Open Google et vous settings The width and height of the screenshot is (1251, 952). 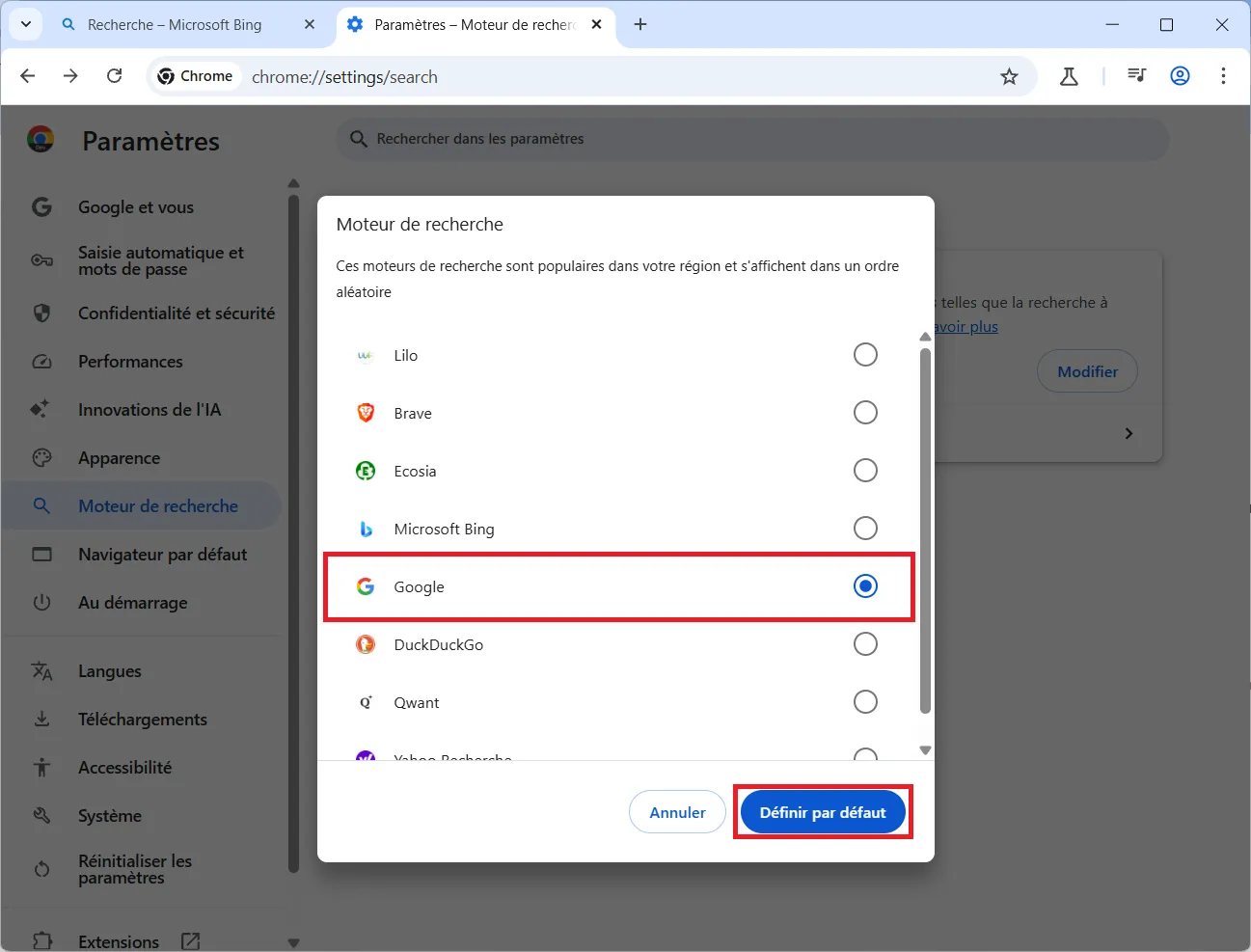(x=142, y=207)
